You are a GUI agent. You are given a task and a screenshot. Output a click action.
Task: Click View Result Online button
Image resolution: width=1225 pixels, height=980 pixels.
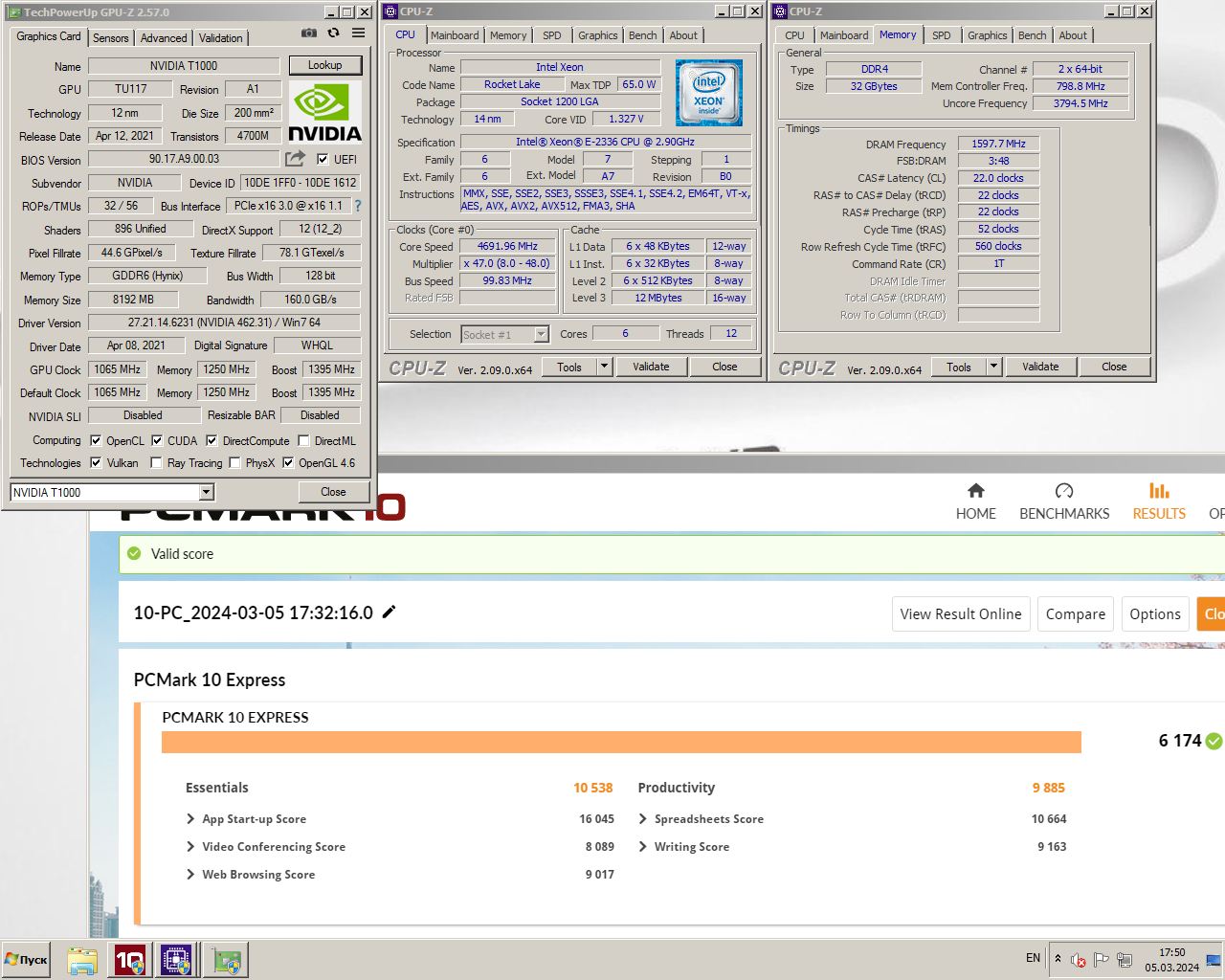(961, 614)
